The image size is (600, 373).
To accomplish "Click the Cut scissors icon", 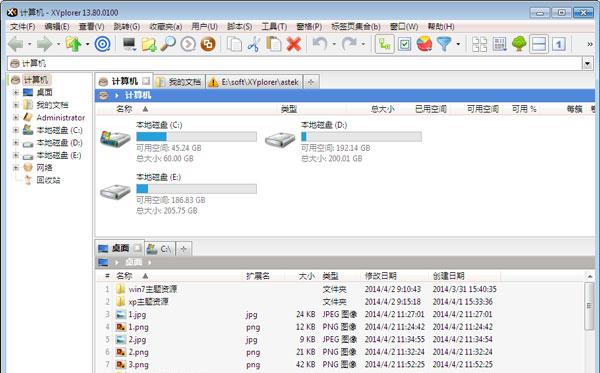I will [x=254, y=44].
